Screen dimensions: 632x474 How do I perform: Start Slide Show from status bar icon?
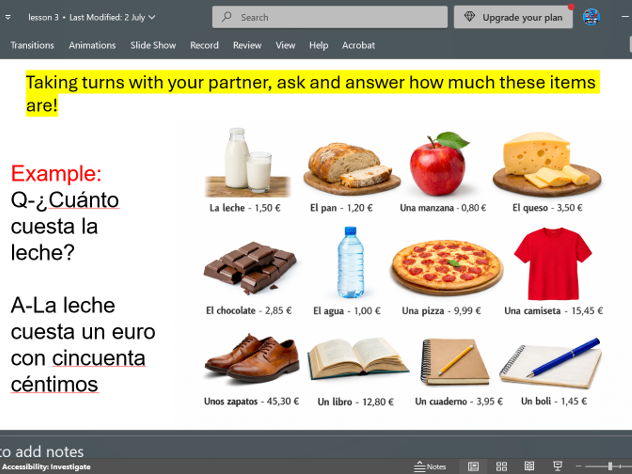point(558,466)
